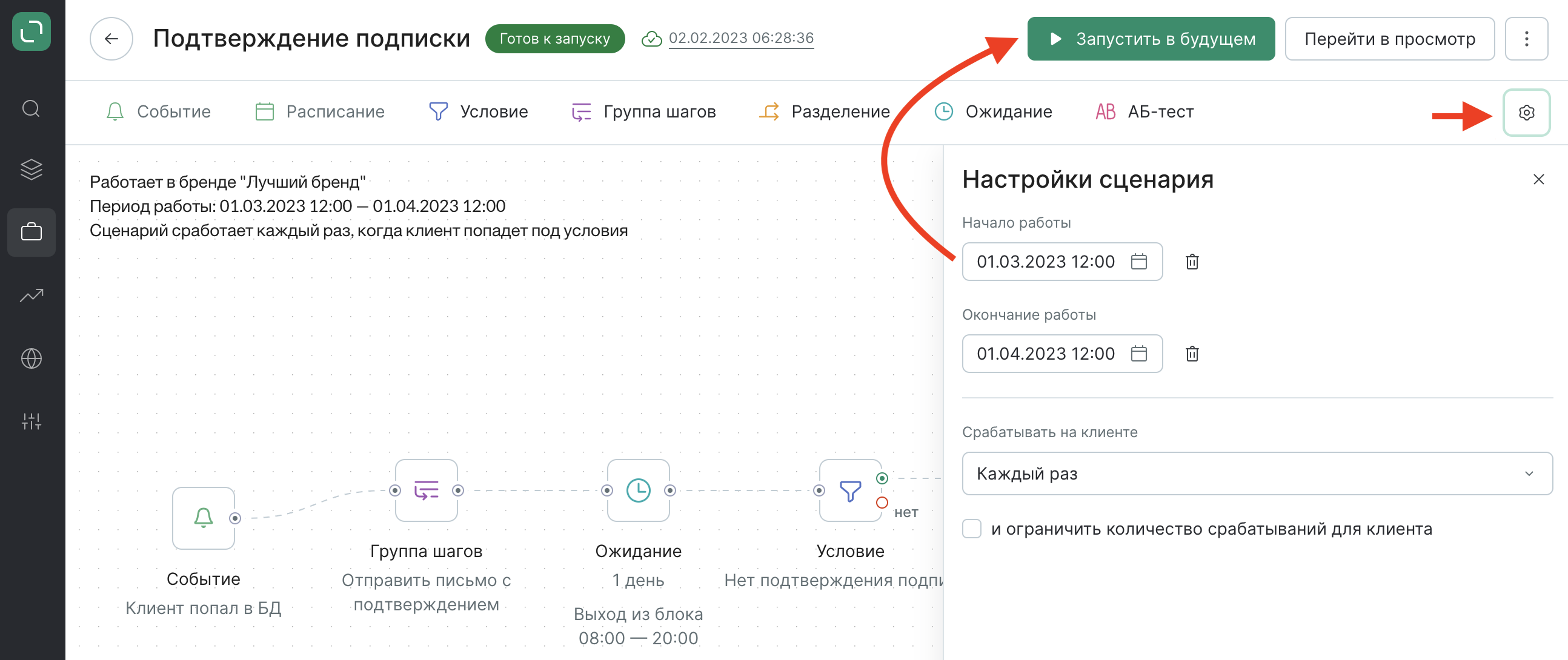Viewport: 1568px width, 660px height.
Task: Select the Событие bell node on canvas
Action: (x=204, y=518)
